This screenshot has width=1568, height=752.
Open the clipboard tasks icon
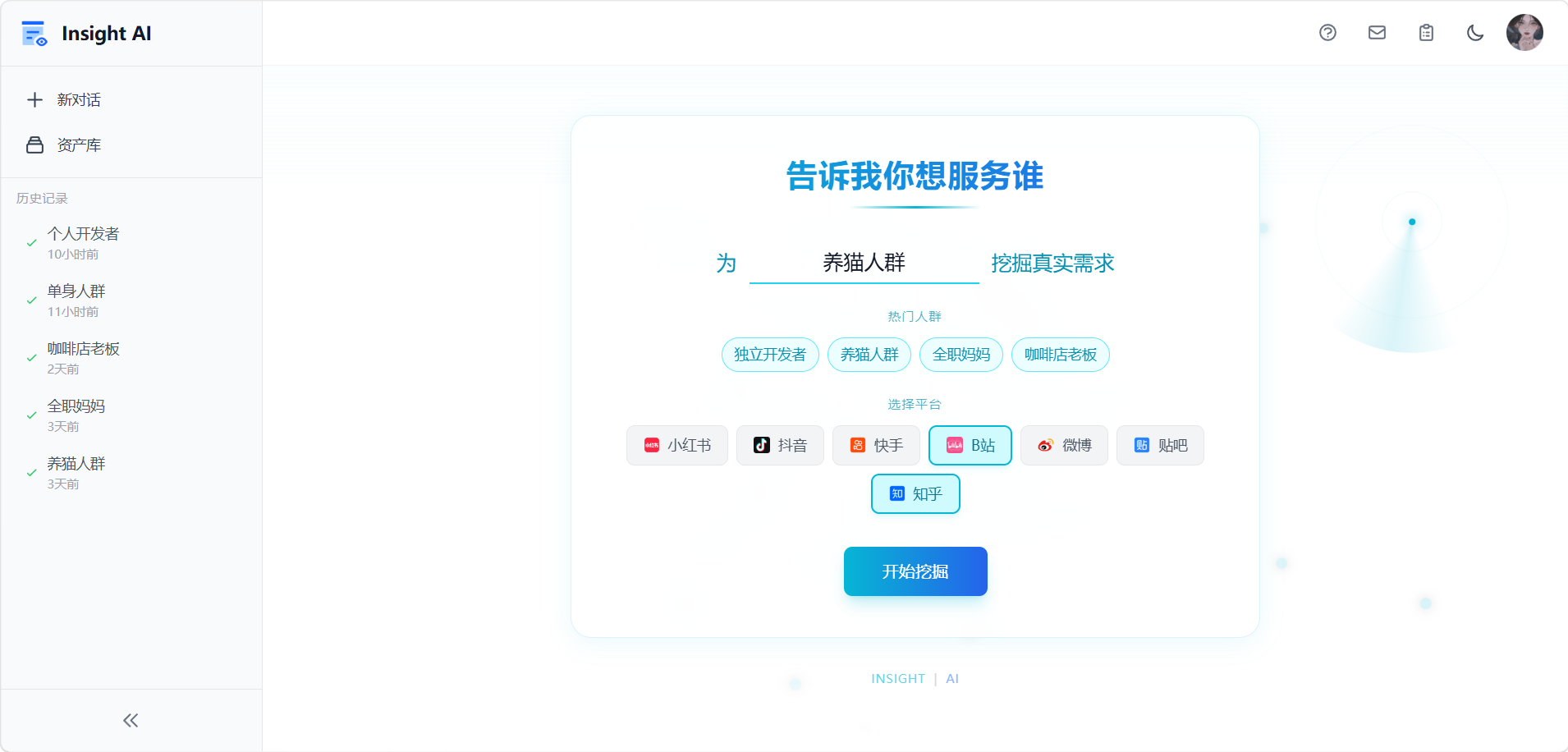[1426, 33]
